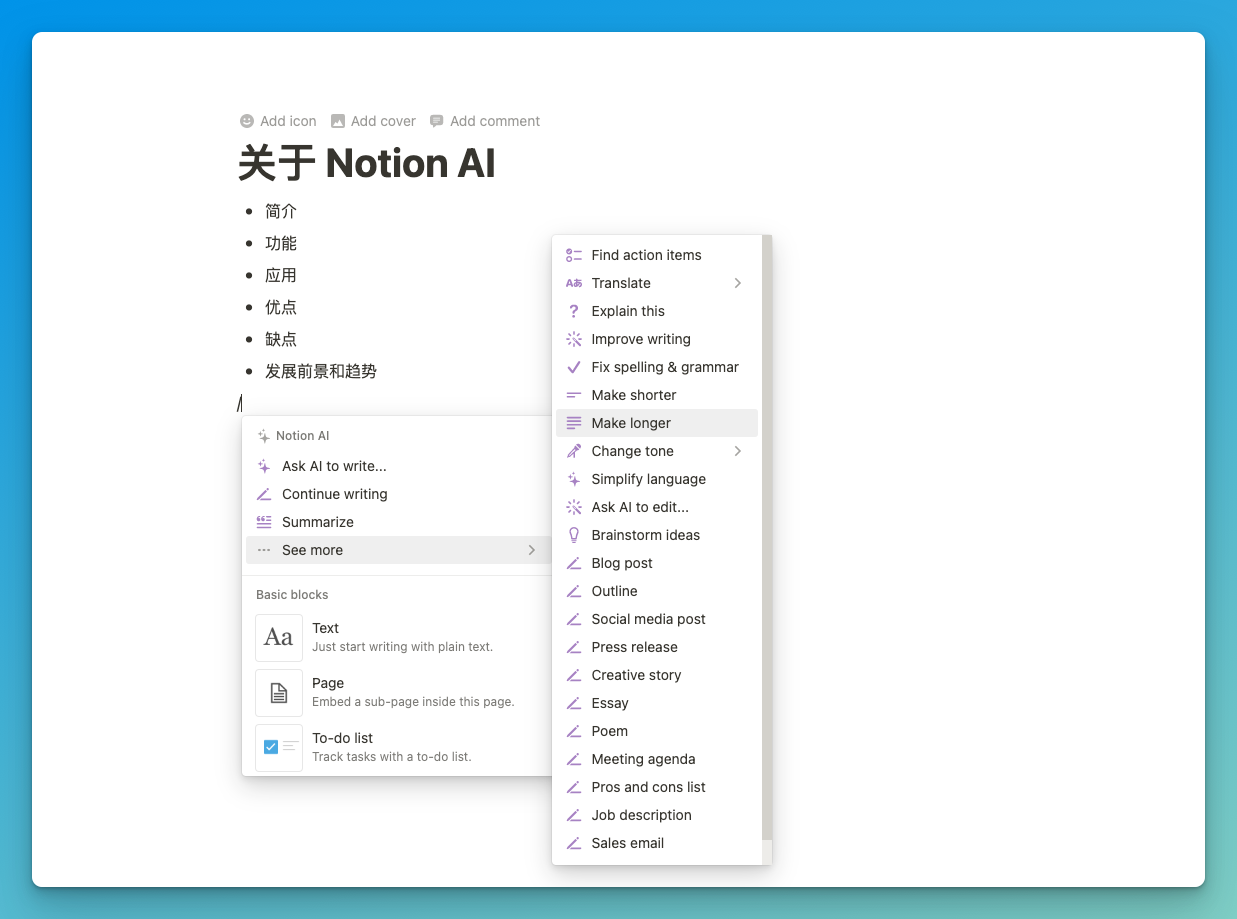1237x919 pixels.
Task: Click the Summarize icon in the Notion AI menu
Action: [263, 521]
